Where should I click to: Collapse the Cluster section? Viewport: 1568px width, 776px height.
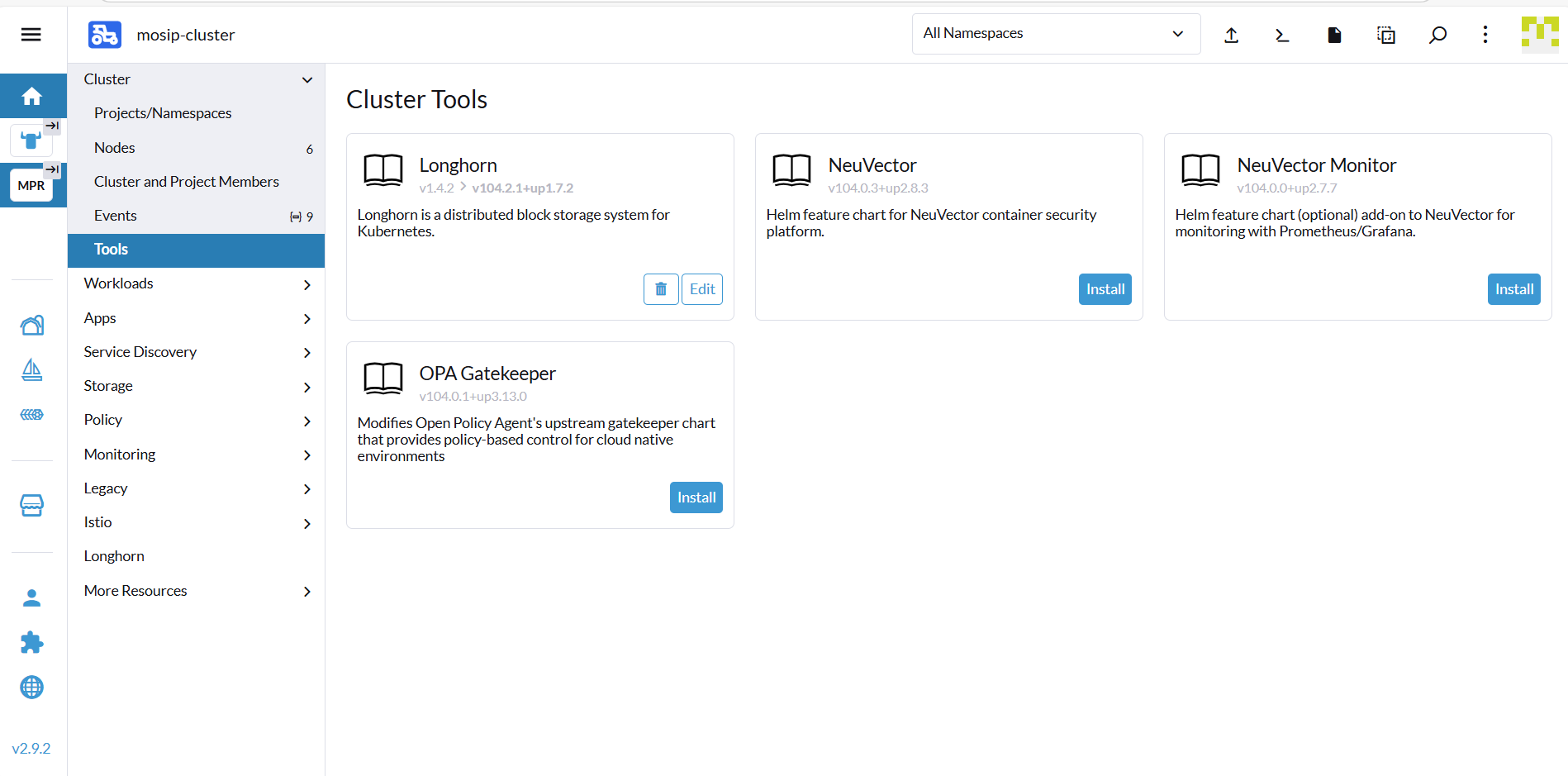[307, 80]
